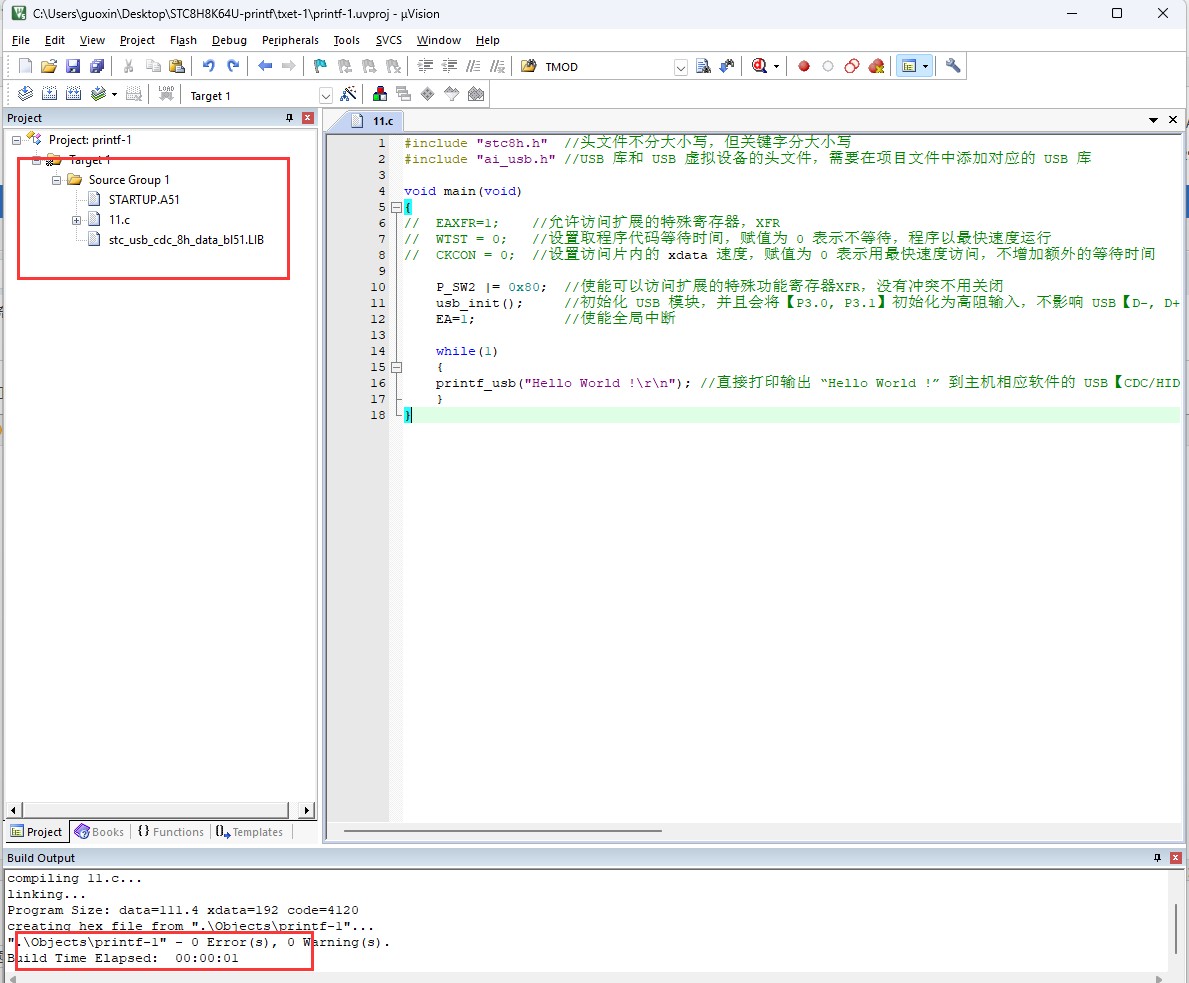
Task: Collapse main function fold at line 5
Action: pyautogui.click(x=396, y=207)
